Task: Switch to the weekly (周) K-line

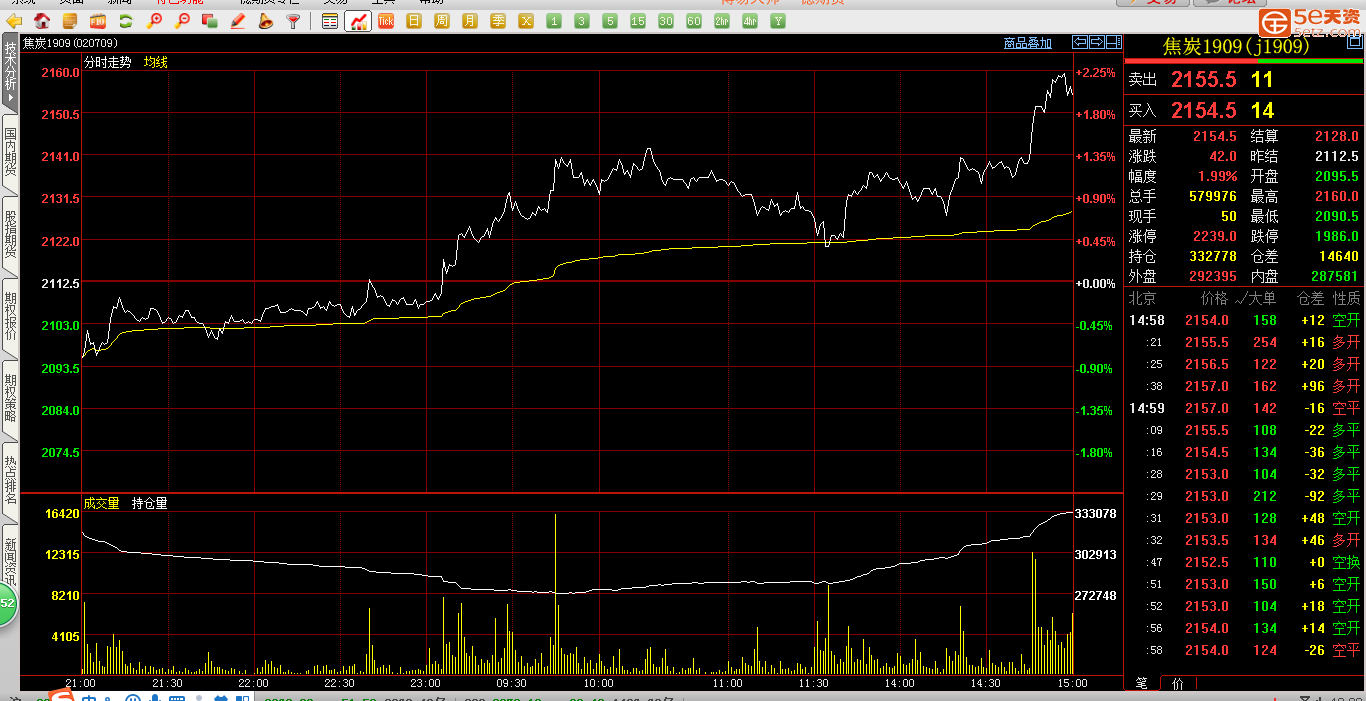Action: tap(442, 21)
